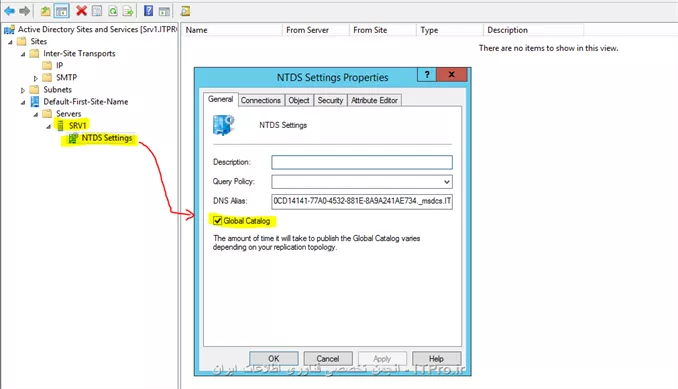Click the SRV1 server icon
Screen dimensions: 678x389
click(x=61, y=126)
